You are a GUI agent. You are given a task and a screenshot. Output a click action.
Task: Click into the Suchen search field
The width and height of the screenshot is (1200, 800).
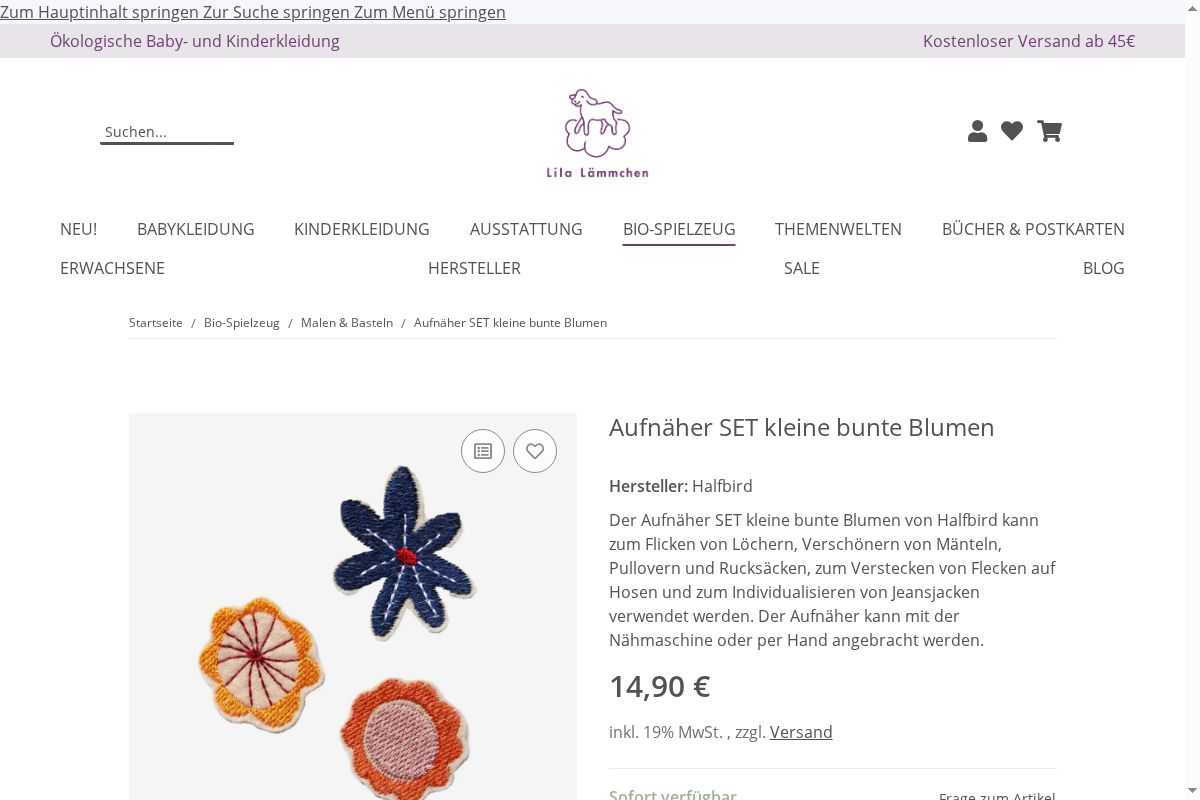tap(167, 132)
